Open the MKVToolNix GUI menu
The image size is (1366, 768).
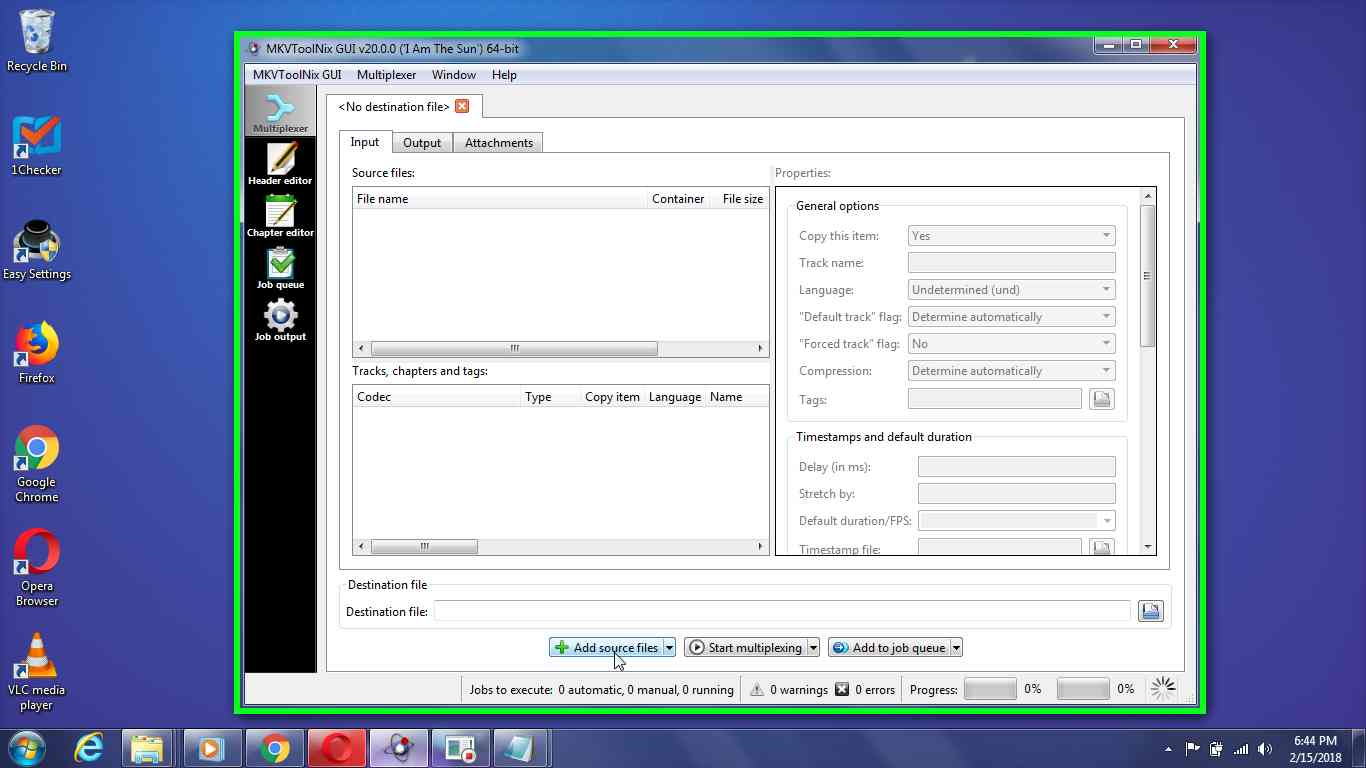tap(297, 75)
